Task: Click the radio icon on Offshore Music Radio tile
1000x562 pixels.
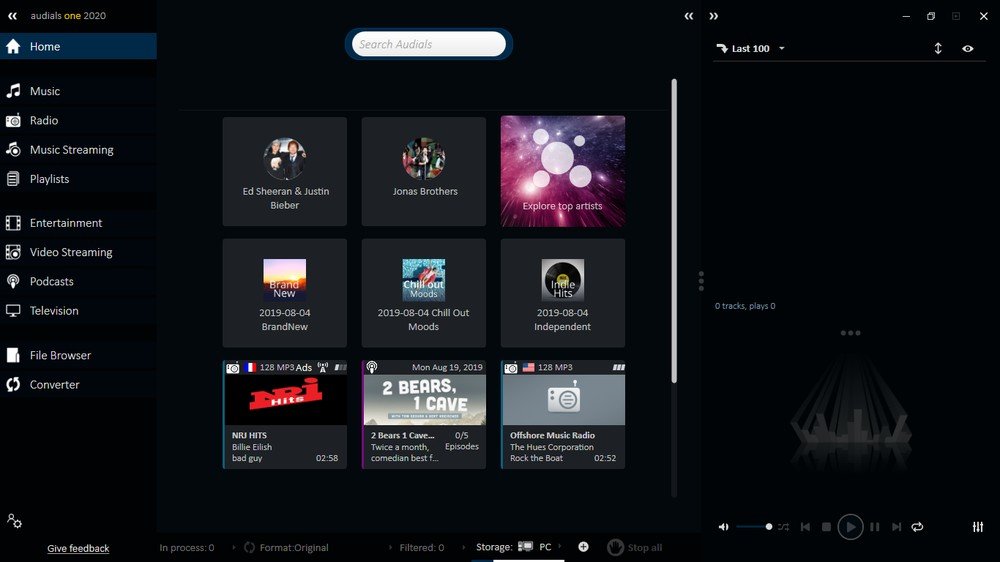Action: coord(511,368)
